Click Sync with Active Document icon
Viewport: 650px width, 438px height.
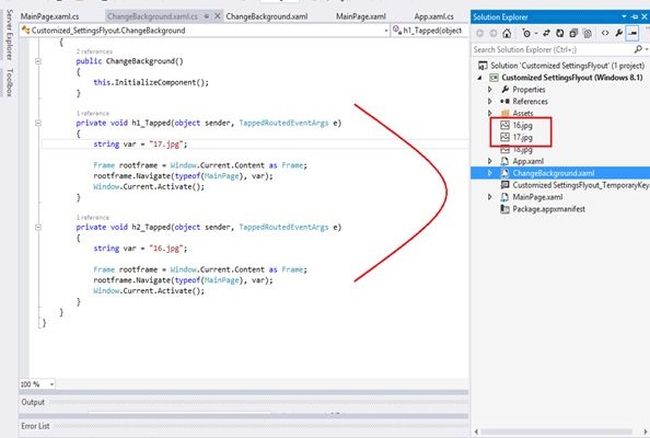click(x=546, y=34)
